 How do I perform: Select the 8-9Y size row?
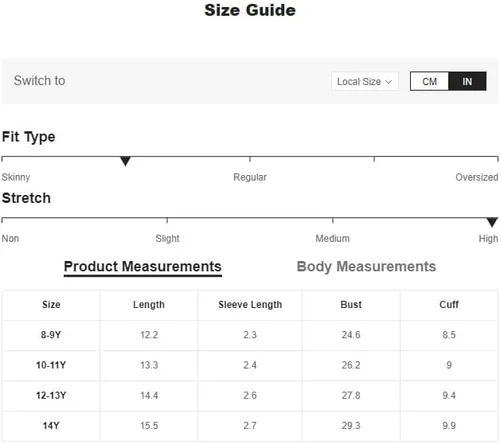[250, 335]
